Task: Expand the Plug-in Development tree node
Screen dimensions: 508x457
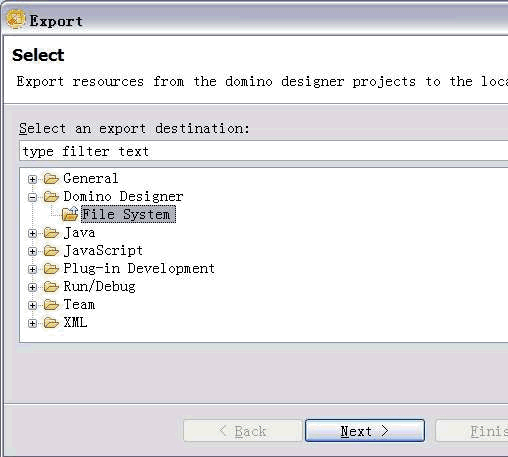Action: tap(32, 269)
